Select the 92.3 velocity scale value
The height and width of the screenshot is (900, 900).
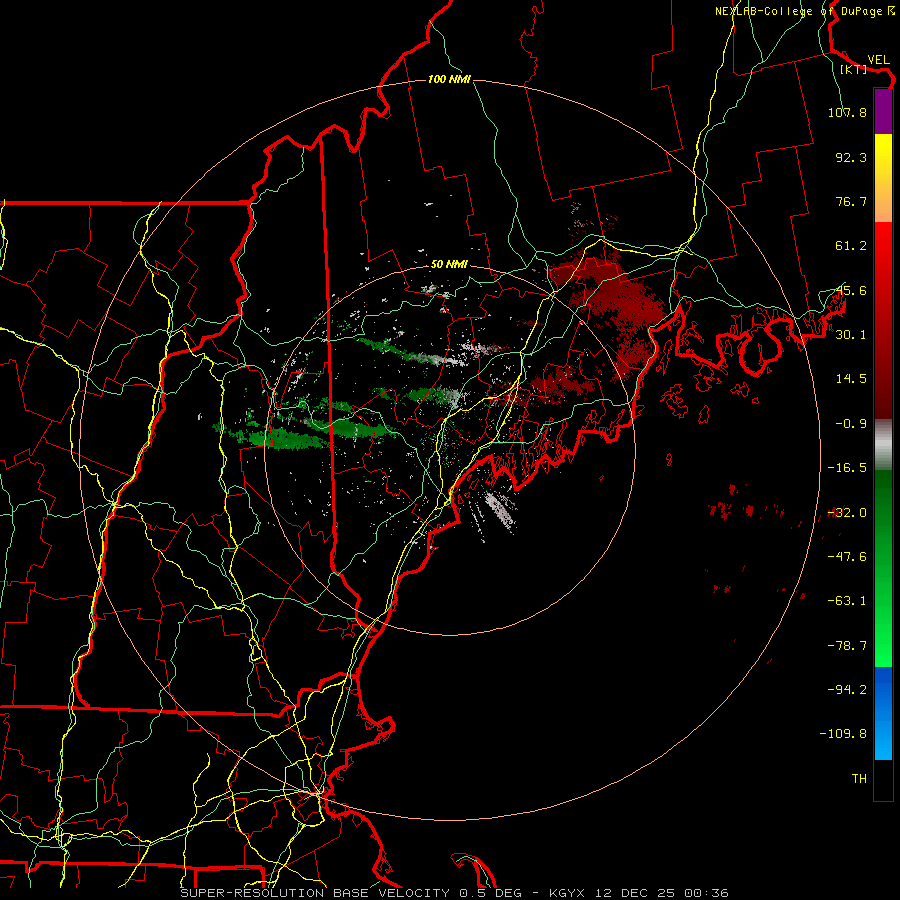(851, 157)
